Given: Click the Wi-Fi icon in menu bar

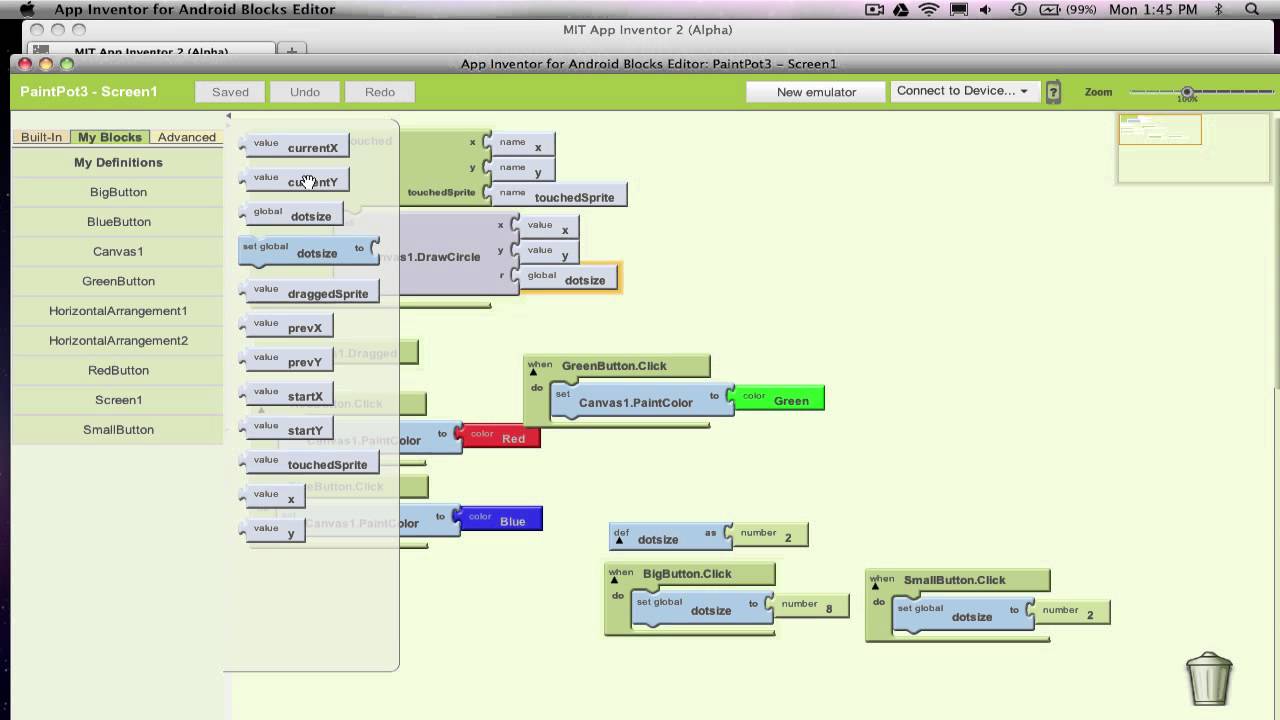Looking at the screenshot, I should pyautogui.click(x=929, y=9).
